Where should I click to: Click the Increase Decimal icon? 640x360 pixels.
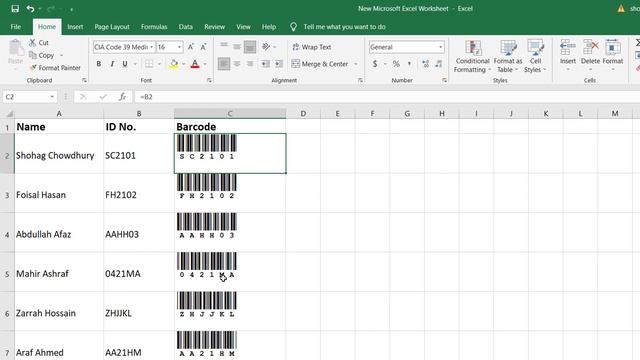[426, 64]
